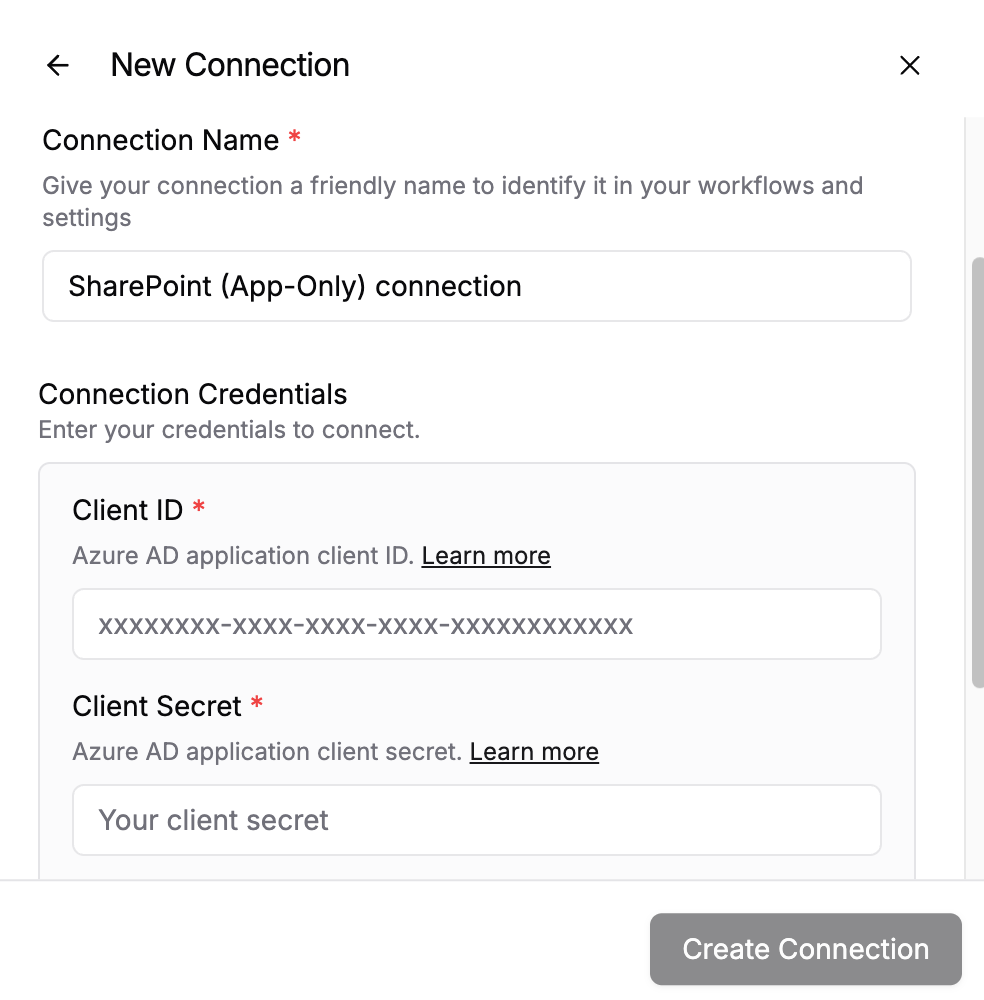Open Learn more link for Client Secret

[x=534, y=752]
